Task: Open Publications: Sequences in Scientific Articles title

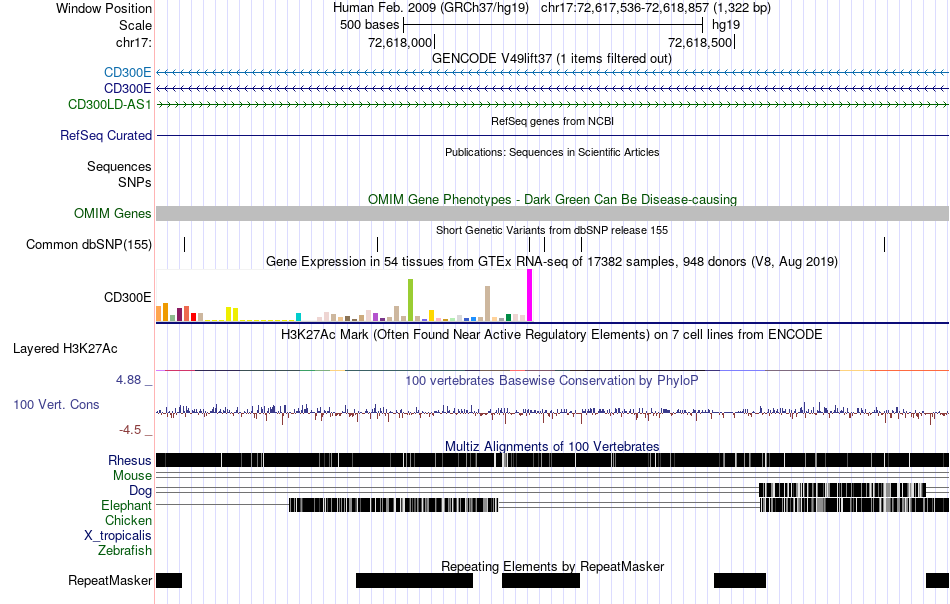Action: pos(552,152)
